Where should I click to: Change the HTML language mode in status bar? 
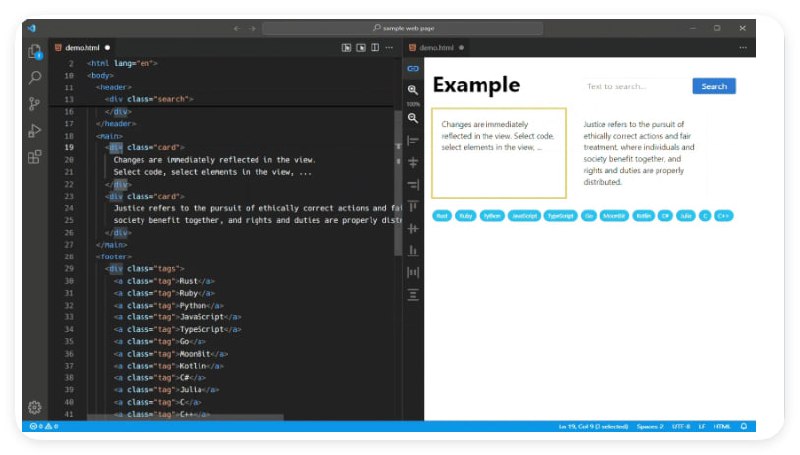tap(721, 427)
